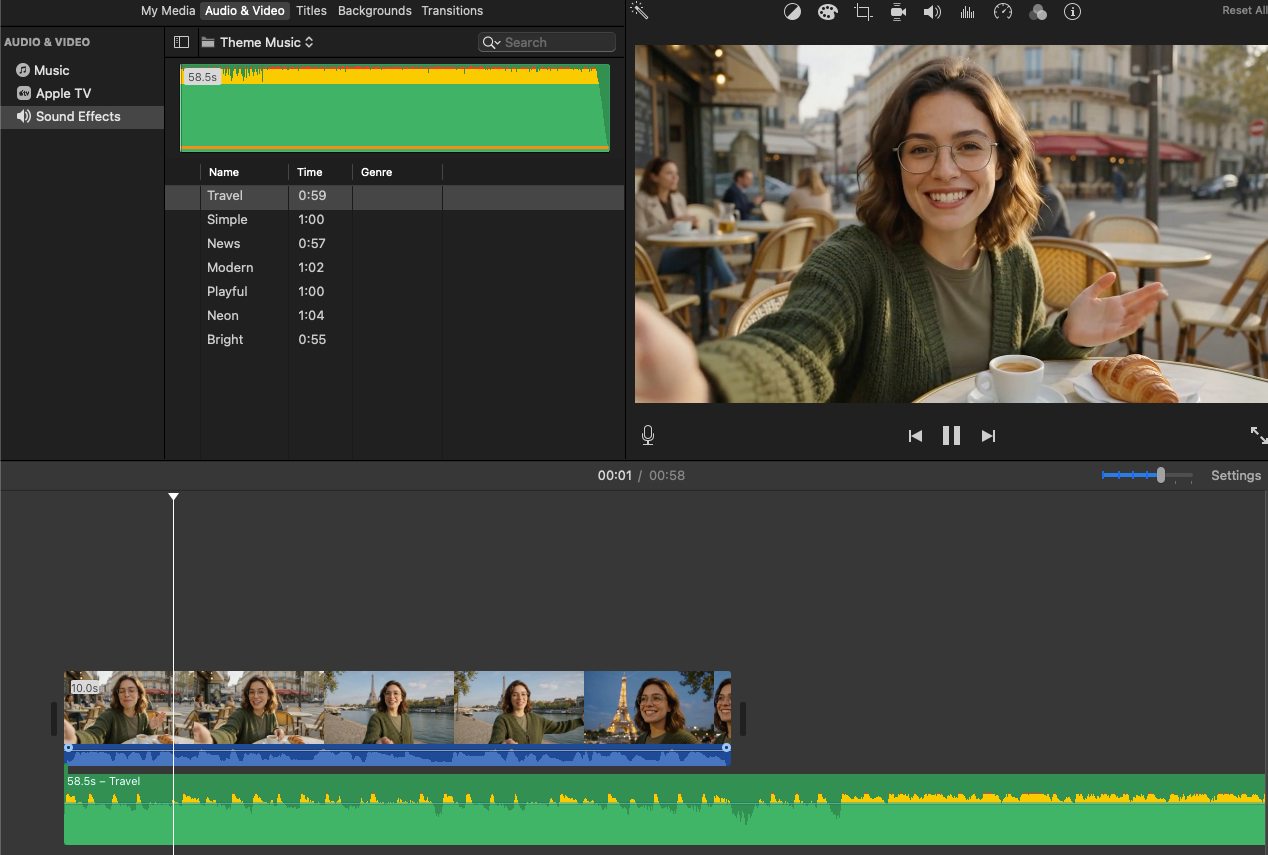Open the volume speaker tool
Viewport: 1268px width, 855px height.
932,12
